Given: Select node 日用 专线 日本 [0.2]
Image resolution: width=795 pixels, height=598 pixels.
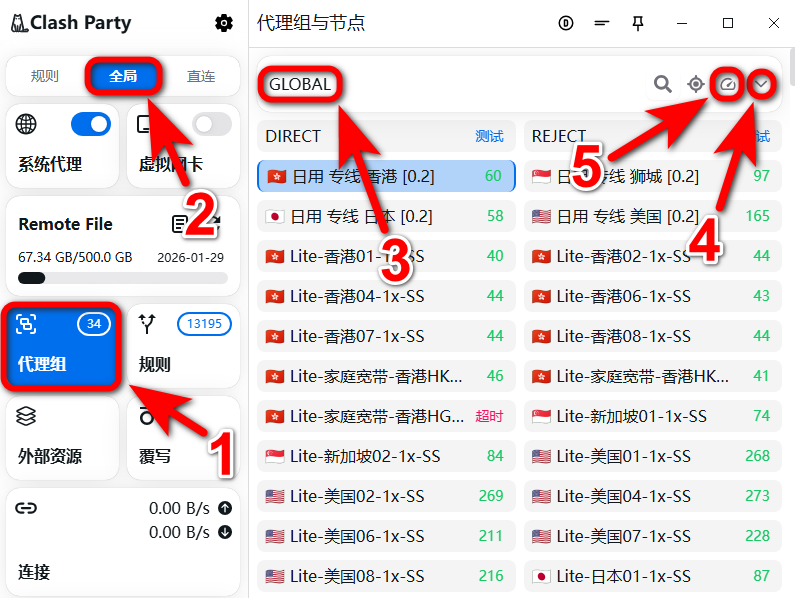Looking at the screenshot, I should point(386,216).
